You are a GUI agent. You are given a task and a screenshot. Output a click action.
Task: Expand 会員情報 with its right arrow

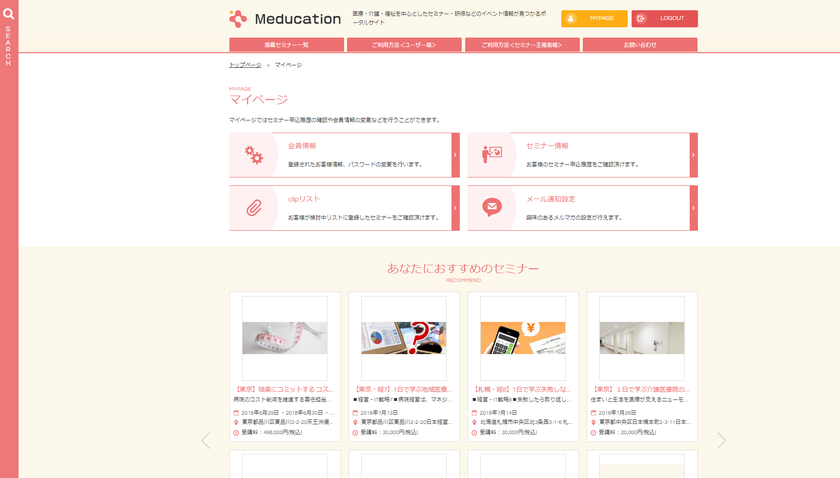click(x=455, y=155)
